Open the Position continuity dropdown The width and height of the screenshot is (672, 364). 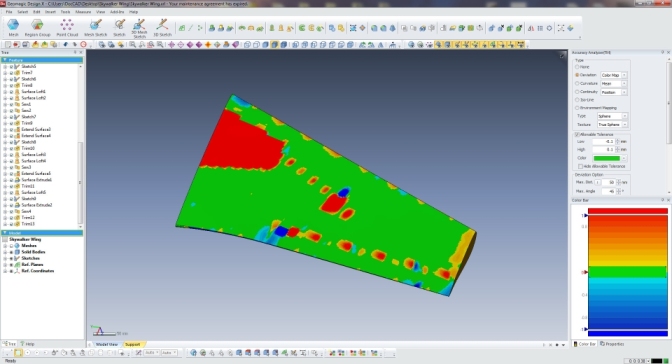coord(614,92)
